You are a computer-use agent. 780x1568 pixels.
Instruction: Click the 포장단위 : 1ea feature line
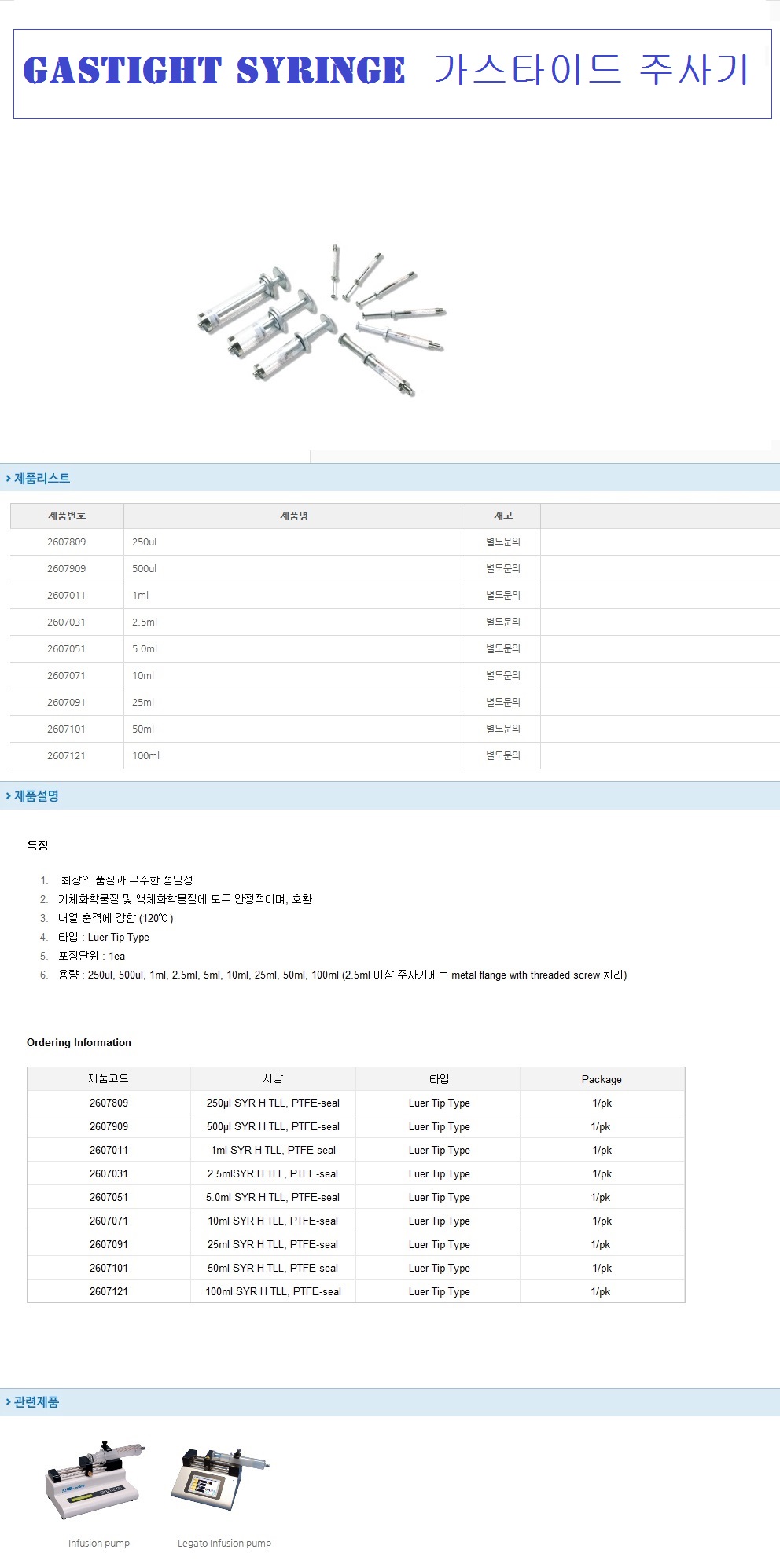point(91,956)
